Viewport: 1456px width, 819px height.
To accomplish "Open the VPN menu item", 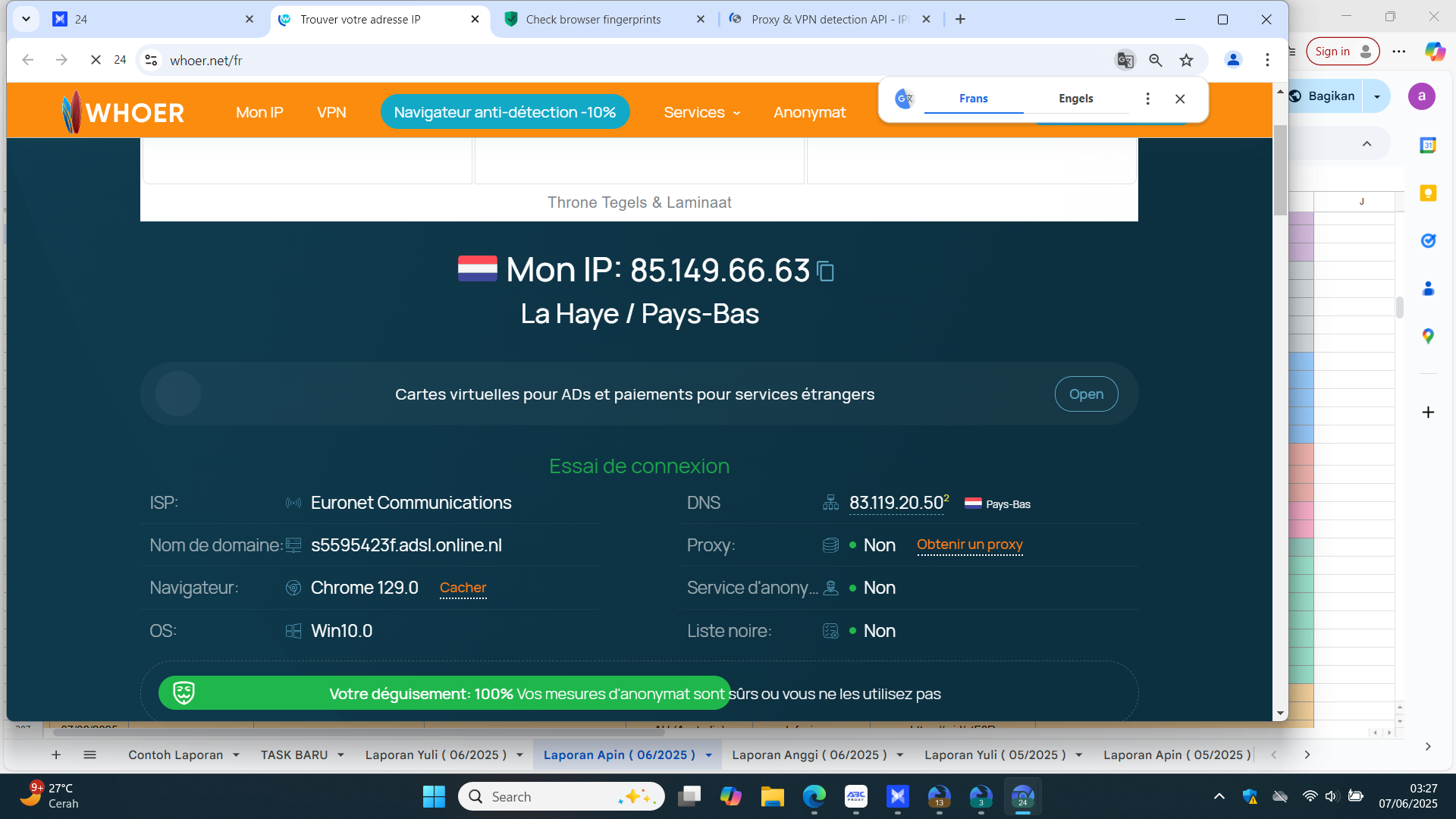I will click(331, 112).
